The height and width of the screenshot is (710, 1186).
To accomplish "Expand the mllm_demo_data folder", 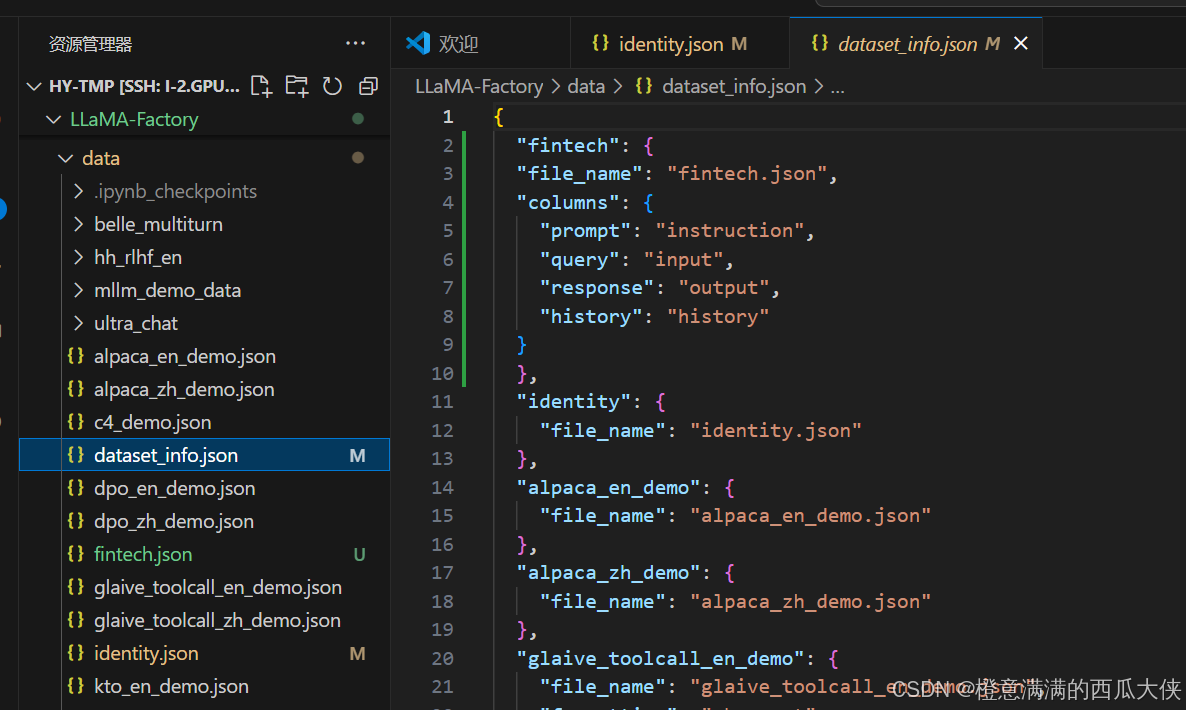I will pyautogui.click(x=79, y=290).
